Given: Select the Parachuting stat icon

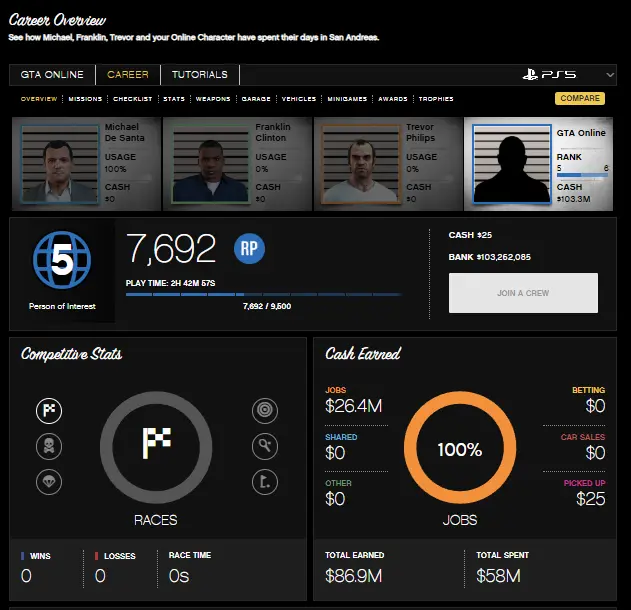Looking at the screenshot, I should tap(49, 479).
